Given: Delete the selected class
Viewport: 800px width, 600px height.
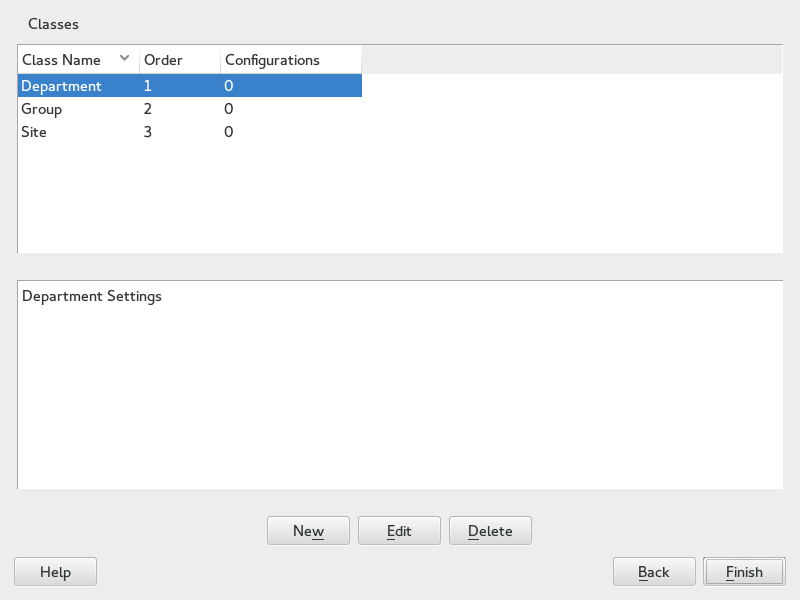Looking at the screenshot, I should click(490, 531).
